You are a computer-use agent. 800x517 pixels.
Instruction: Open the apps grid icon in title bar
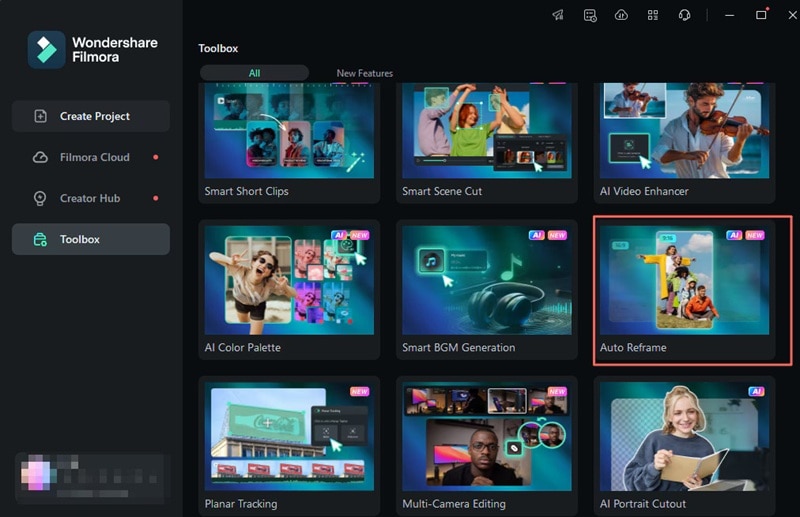coord(653,15)
